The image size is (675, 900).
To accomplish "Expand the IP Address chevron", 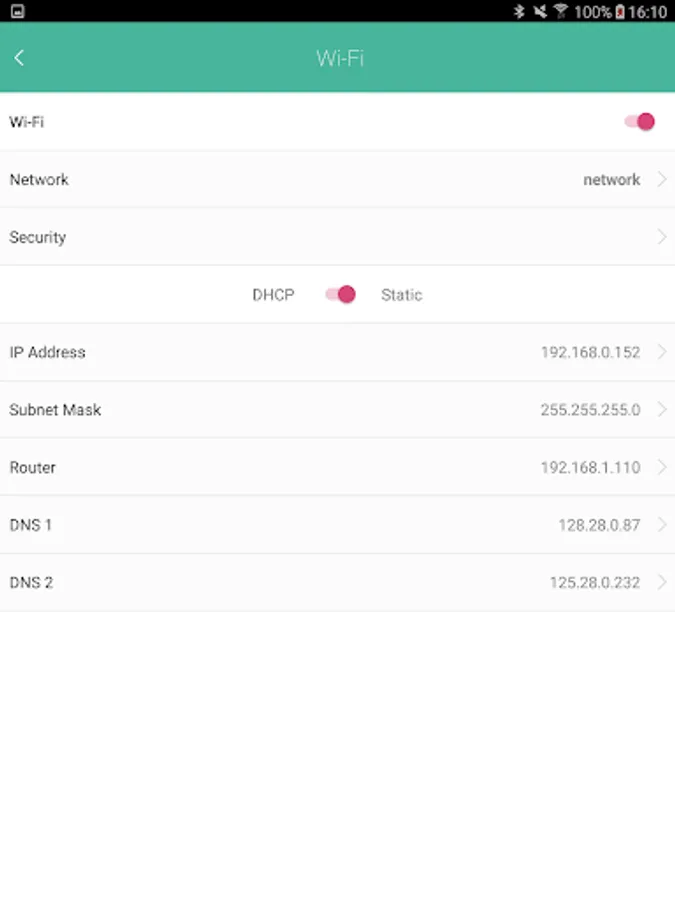I will click(661, 352).
